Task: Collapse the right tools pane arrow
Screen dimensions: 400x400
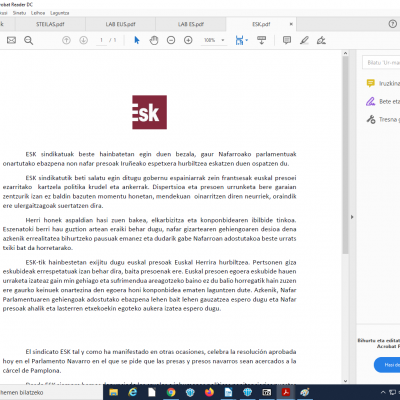Action: click(x=352, y=217)
